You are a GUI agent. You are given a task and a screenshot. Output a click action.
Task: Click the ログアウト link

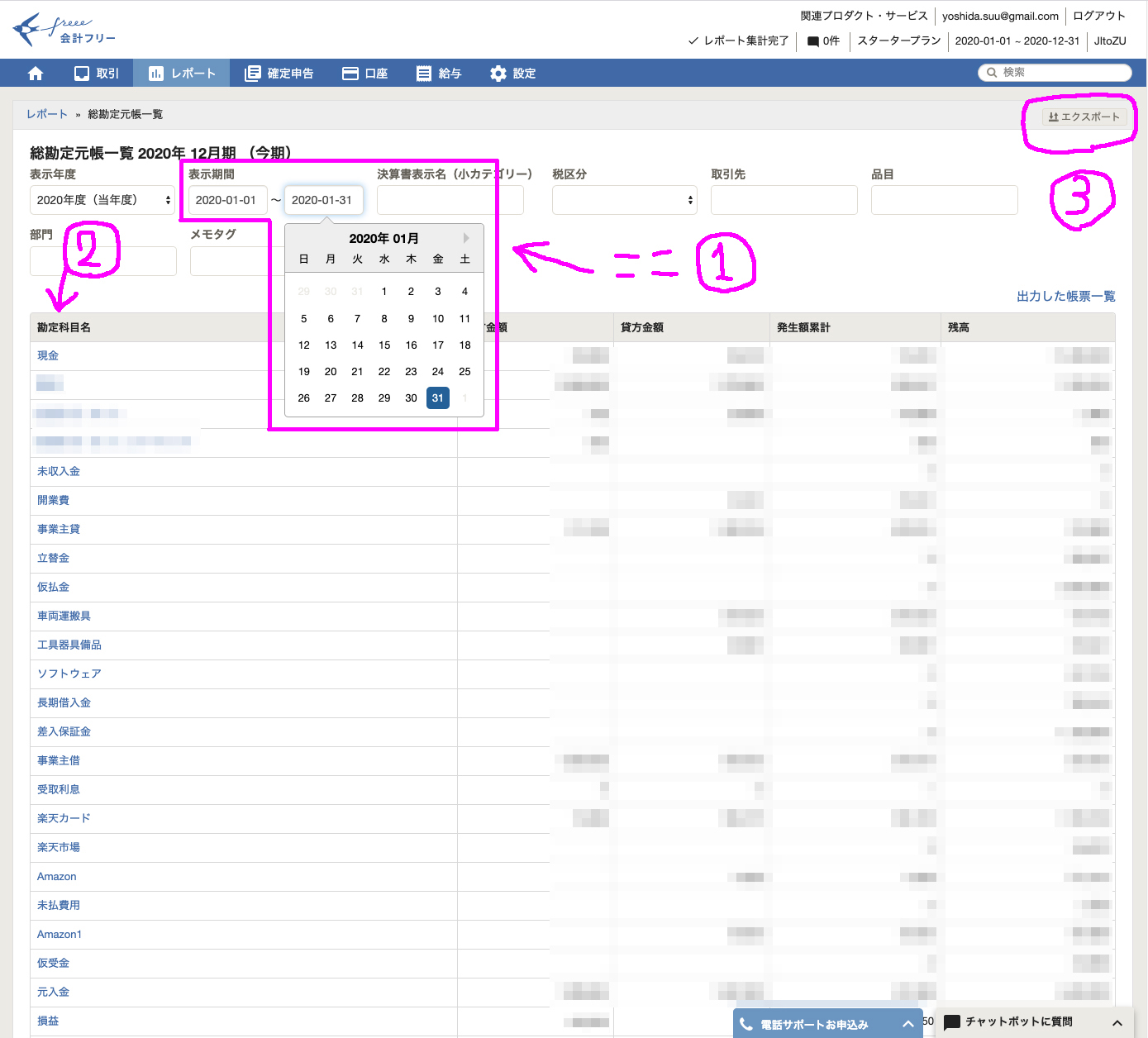point(1098,16)
